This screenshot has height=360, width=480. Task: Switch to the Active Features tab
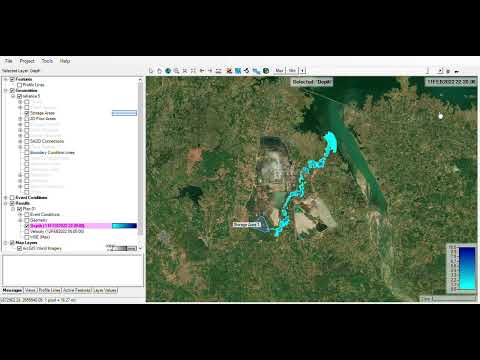tap(77, 291)
